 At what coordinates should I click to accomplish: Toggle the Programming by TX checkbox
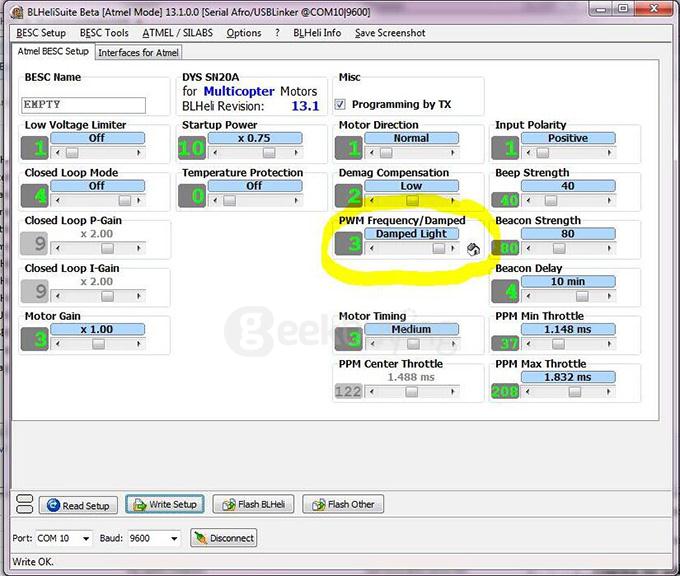tap(340, 104)
